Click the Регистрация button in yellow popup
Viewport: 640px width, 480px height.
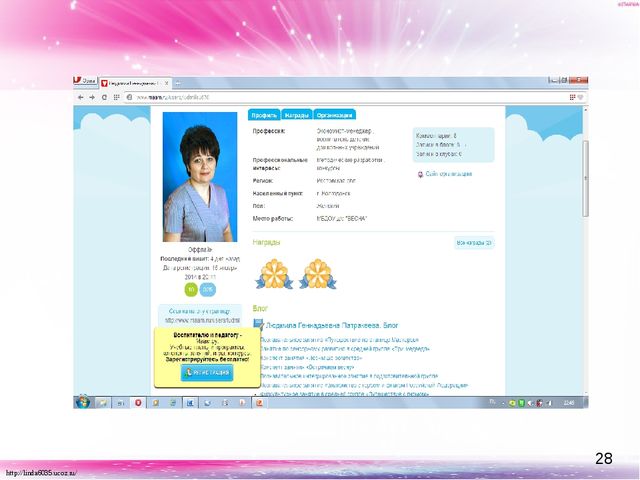pos(207,373)
